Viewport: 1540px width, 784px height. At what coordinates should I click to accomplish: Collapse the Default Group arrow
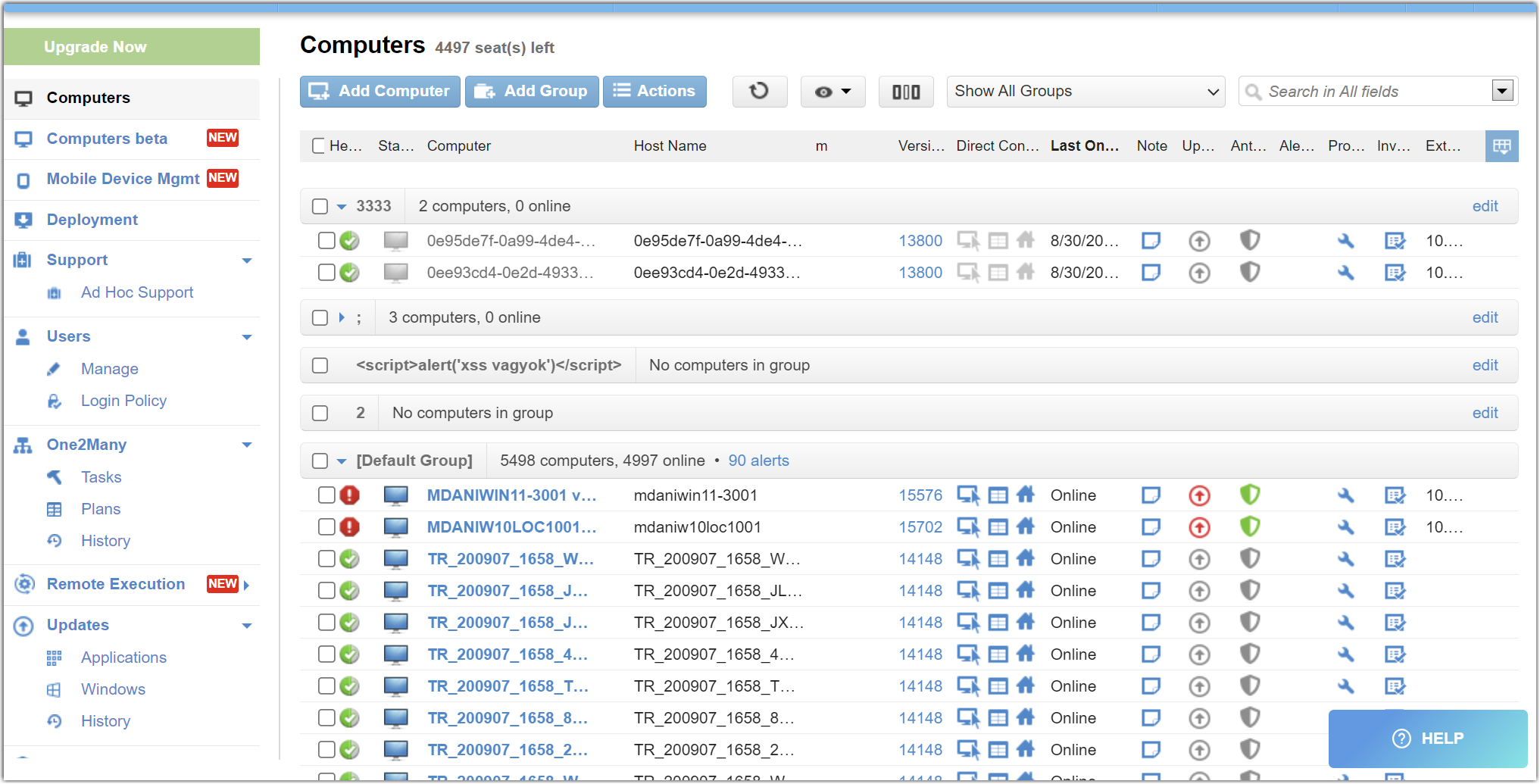pyautogui.click(x=342, y=461)
